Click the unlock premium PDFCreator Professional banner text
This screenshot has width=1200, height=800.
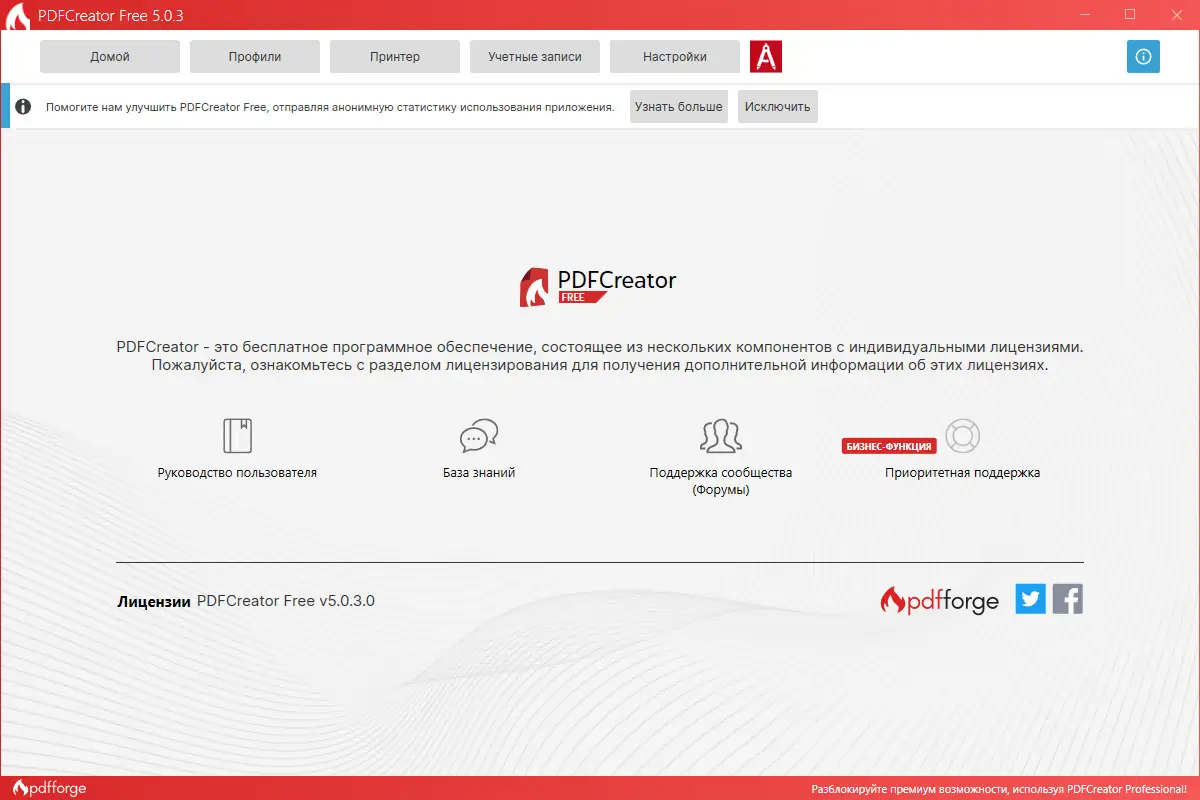[998, 789]
